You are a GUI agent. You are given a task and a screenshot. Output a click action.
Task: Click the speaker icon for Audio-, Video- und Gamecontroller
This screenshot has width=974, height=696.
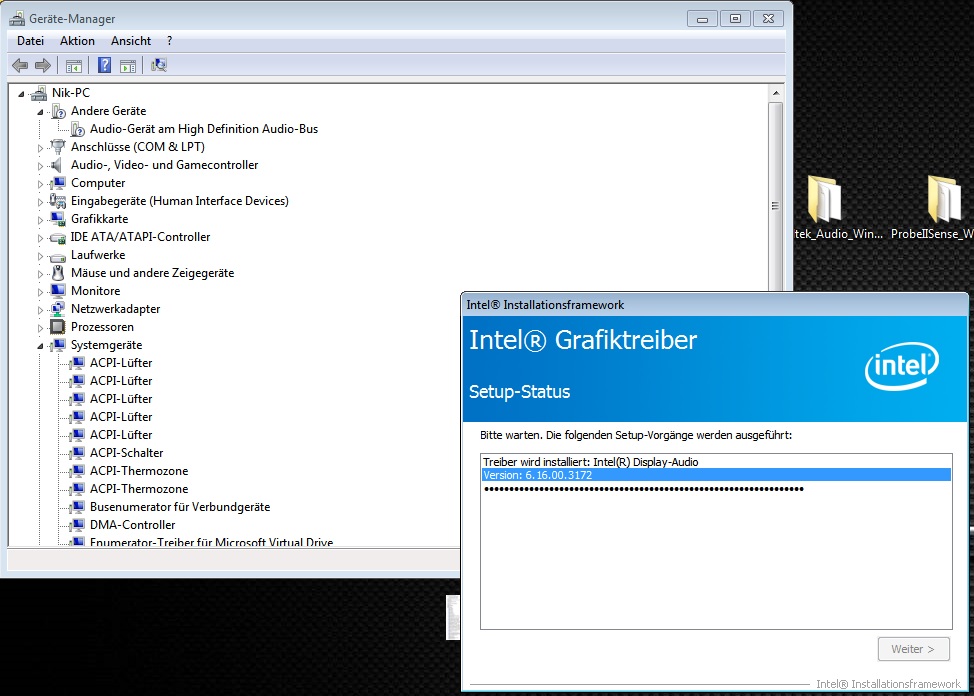pos(57,165)
